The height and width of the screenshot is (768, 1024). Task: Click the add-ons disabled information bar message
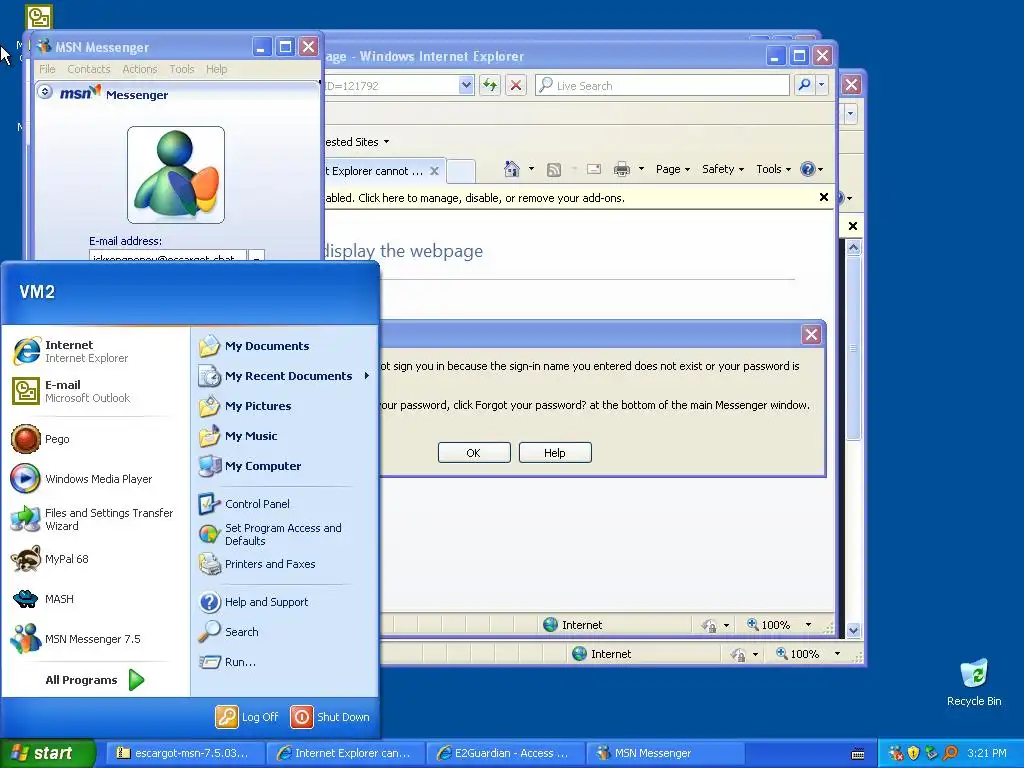point(475,198)
